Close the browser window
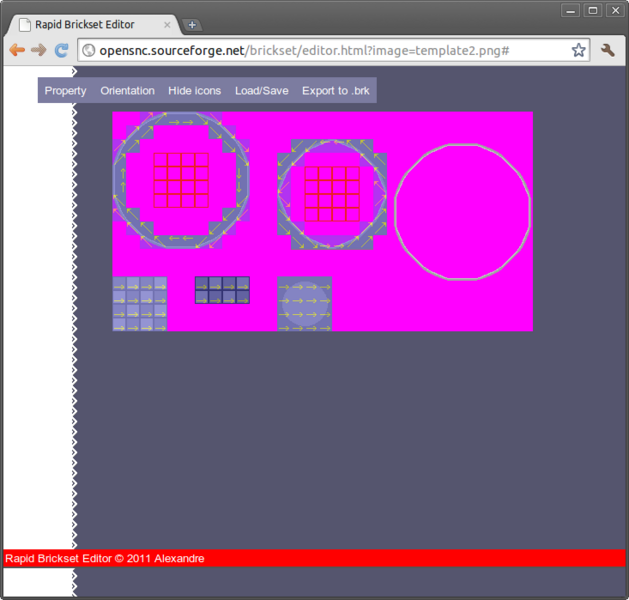The image size is (629, 600). coord(615,10)
